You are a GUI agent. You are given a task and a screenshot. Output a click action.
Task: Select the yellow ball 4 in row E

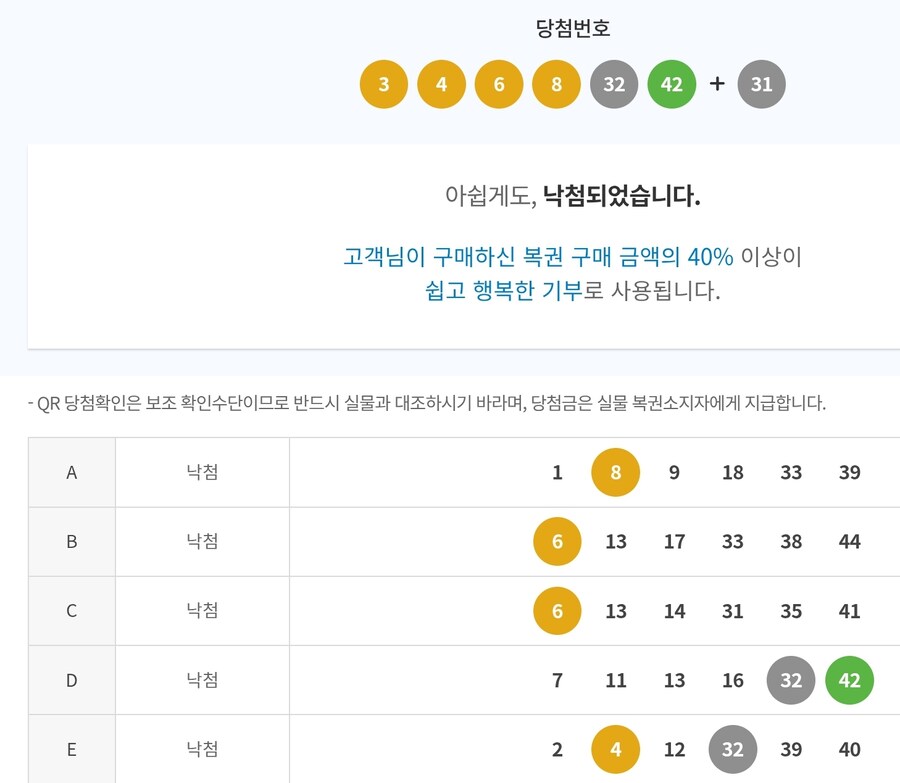[x=616, y=749]
